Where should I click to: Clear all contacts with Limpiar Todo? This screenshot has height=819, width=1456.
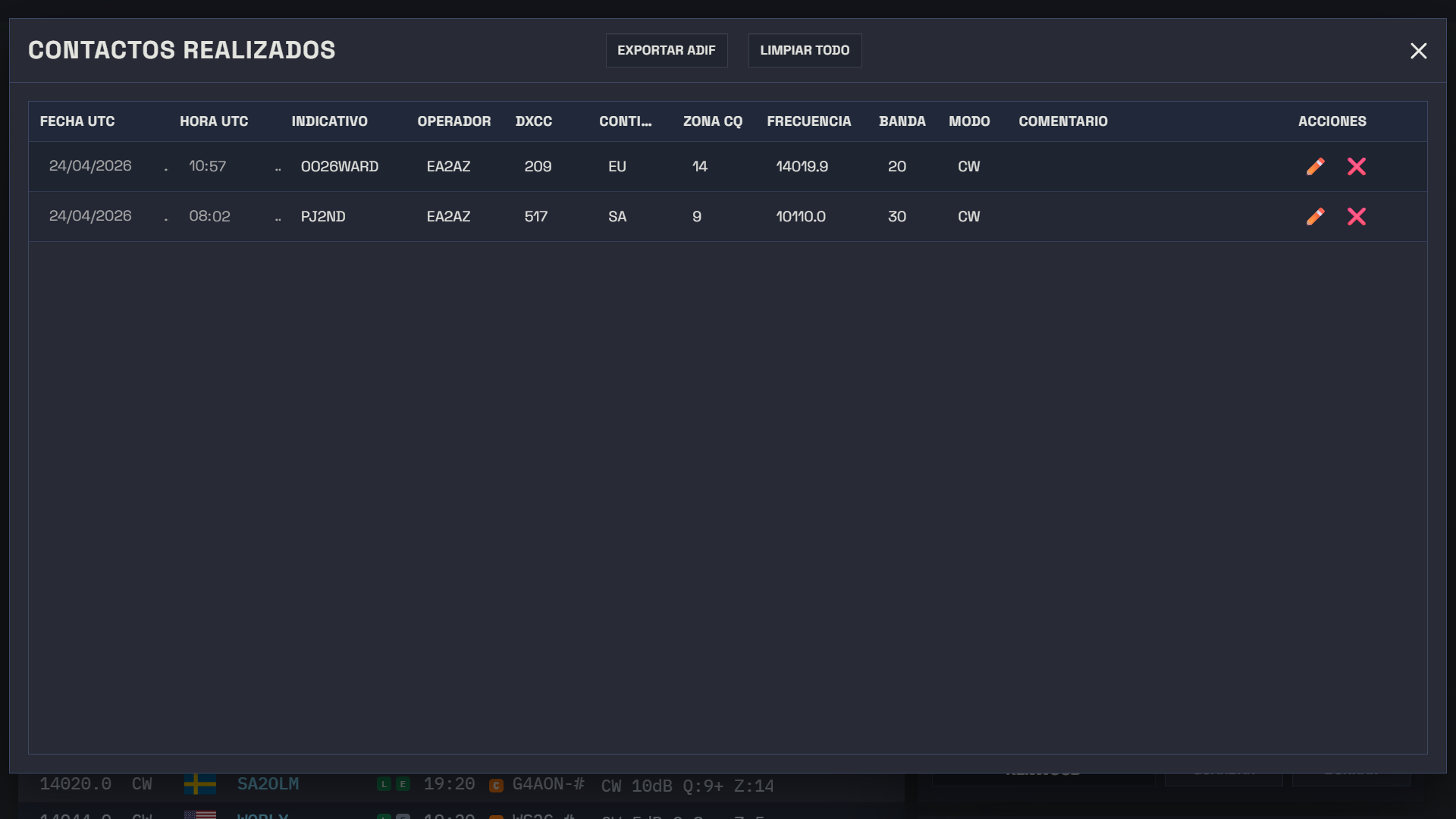(x=805, y=50)
